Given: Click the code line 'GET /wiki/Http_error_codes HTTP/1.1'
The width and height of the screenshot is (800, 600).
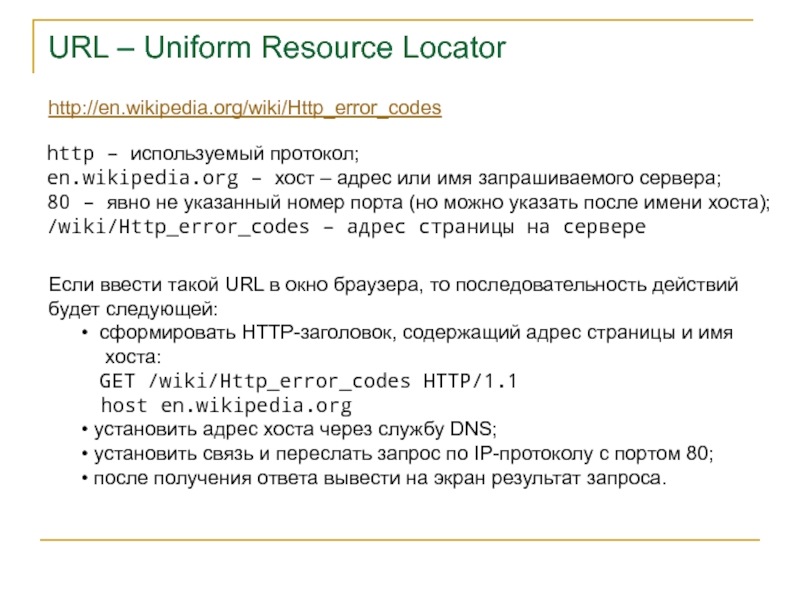Looking at the screenshot, I should pos(308,381).
